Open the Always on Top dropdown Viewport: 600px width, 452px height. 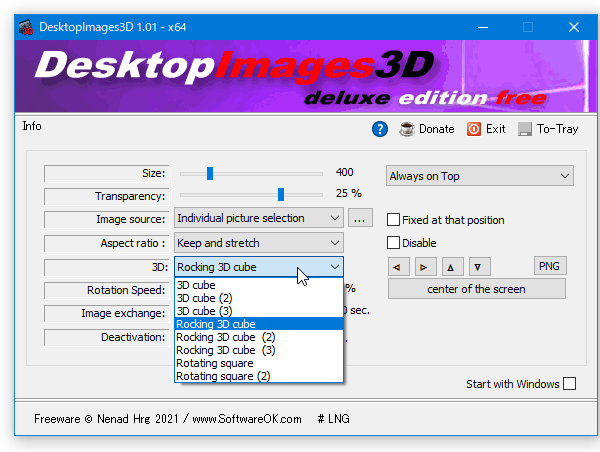(x=480, y=176)
